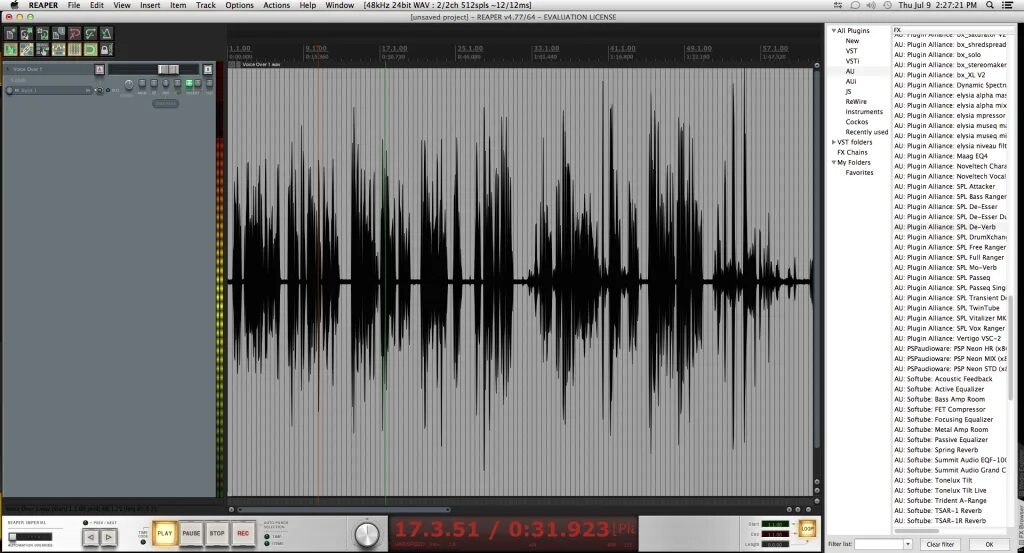Open the Input 1 selector on the track
The image size is (1024, 553).
click(x=51, y=91)
